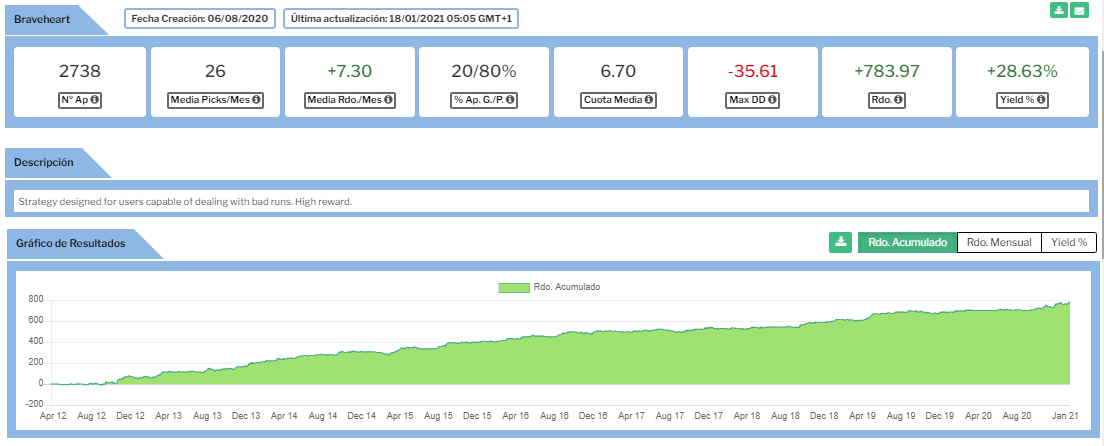Click info icon on Yield % label
Image resolution: width=1104 pixels, height=446 pixels.
pos(1039,100)
